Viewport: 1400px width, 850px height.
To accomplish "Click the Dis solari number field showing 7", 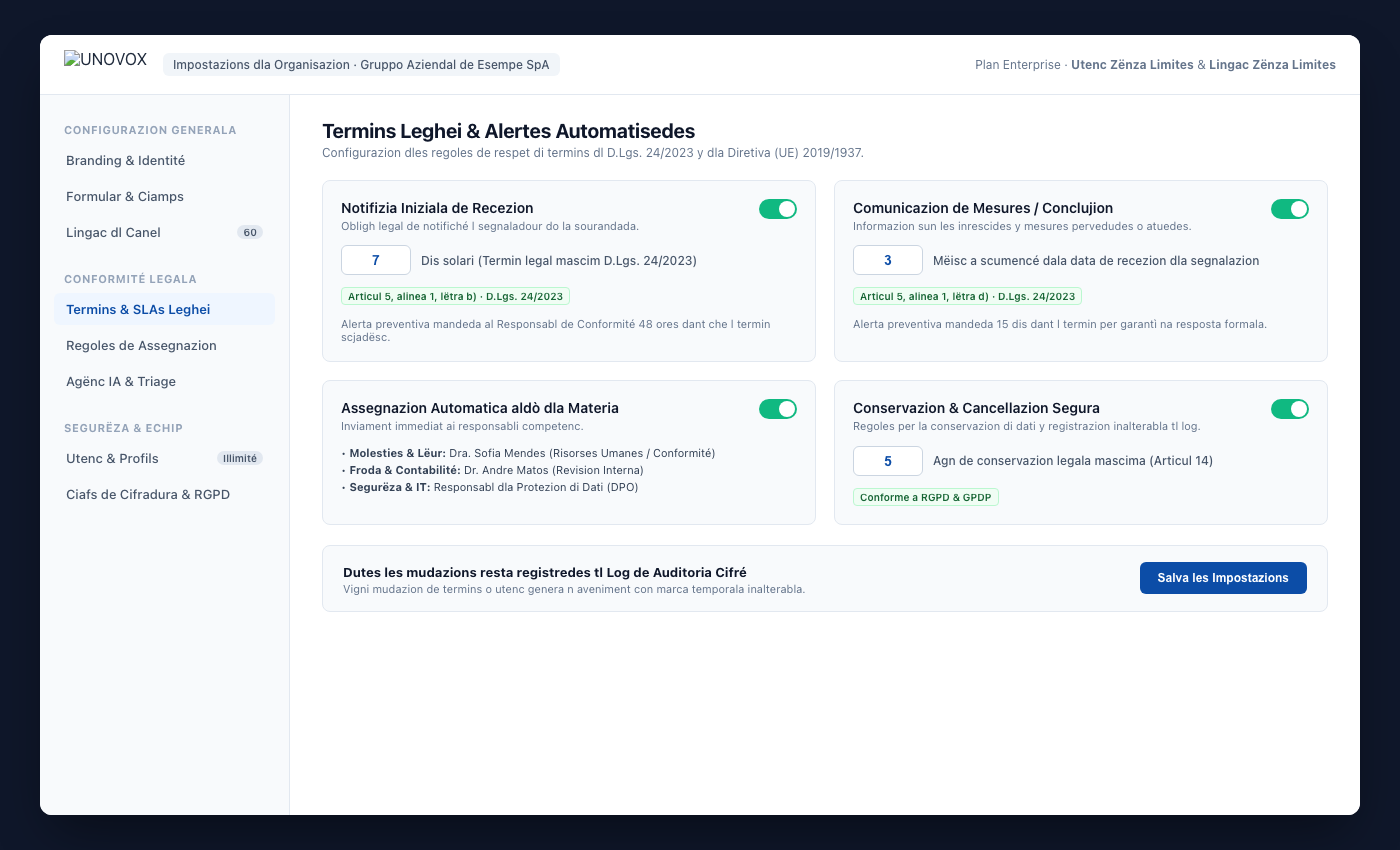I will [x=376, y=260].
